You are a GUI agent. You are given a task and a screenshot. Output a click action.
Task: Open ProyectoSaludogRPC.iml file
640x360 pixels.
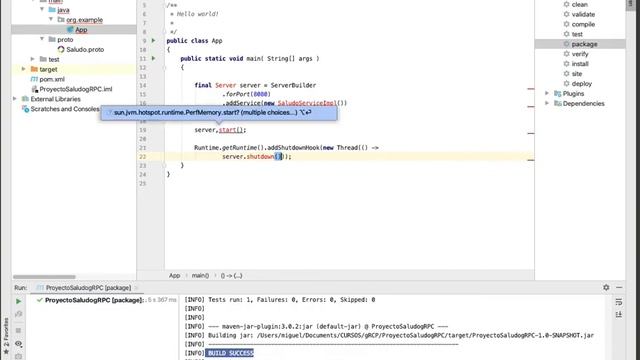click(76, 89)
